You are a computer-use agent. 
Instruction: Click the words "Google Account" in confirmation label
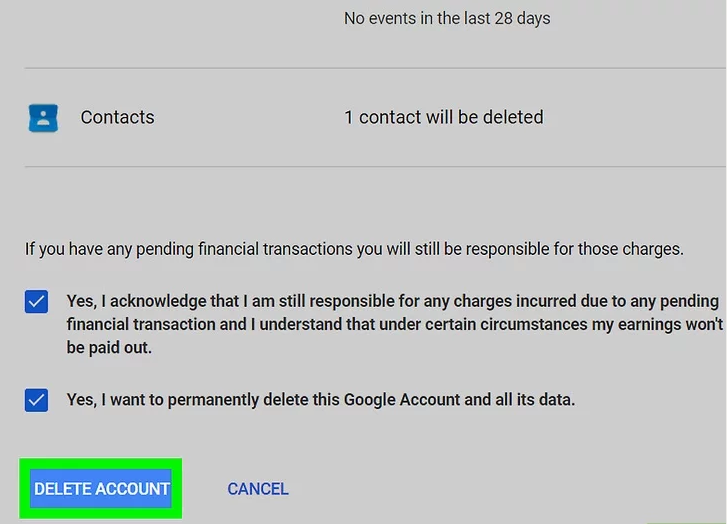pos(402,400)
